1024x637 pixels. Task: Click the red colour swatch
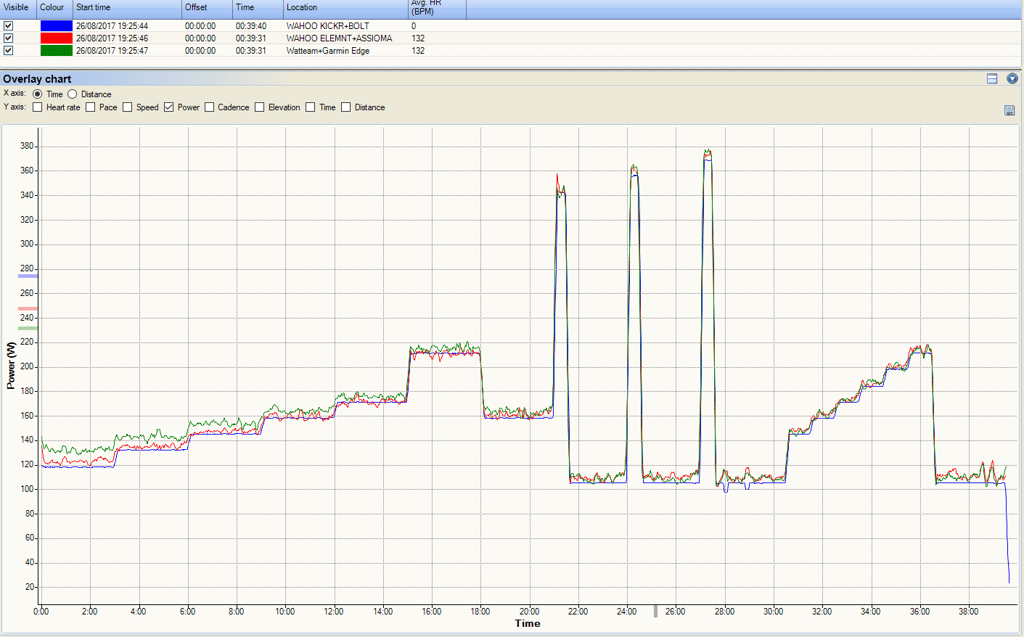coord(55,38)
